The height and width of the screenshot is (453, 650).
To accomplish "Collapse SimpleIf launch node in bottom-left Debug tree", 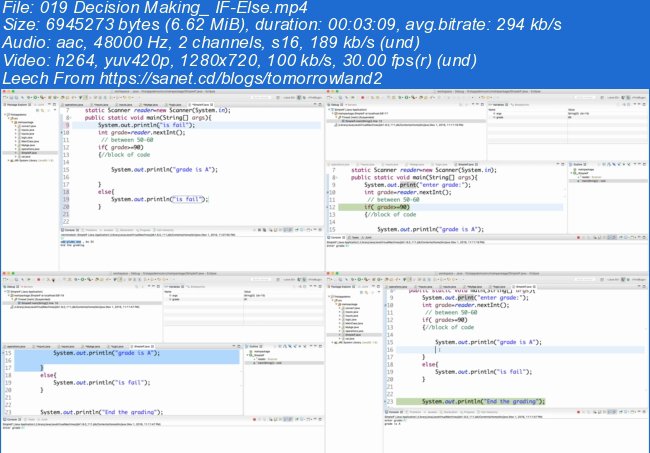I will (x=6, y=292).
